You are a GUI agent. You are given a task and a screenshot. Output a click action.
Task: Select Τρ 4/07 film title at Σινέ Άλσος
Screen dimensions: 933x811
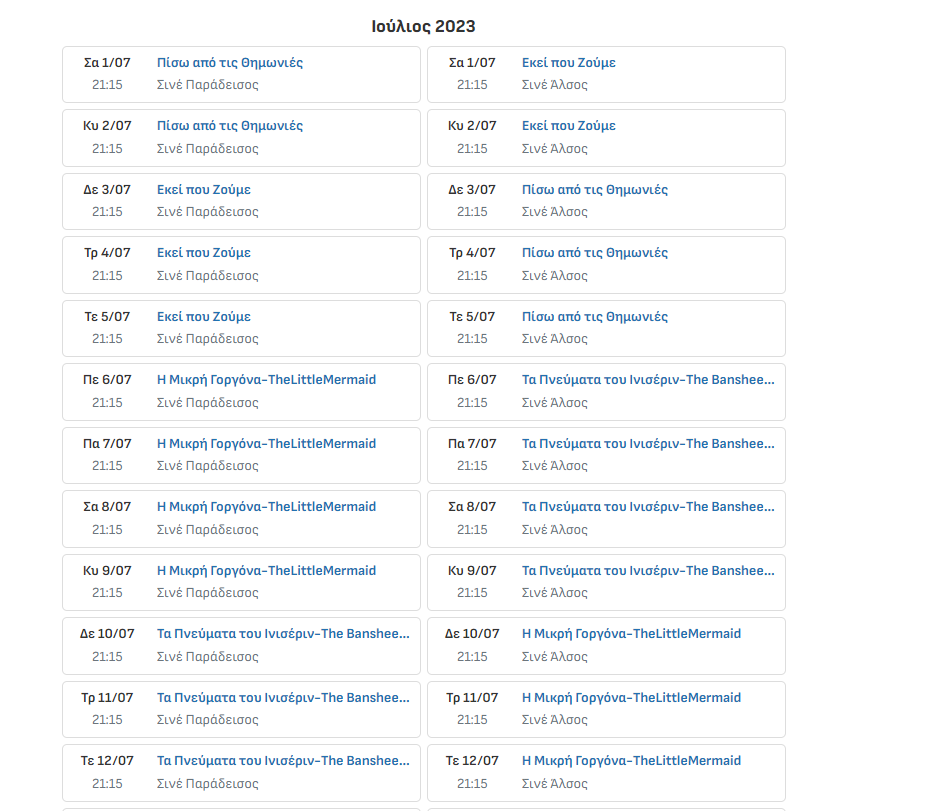coord(594,253)
